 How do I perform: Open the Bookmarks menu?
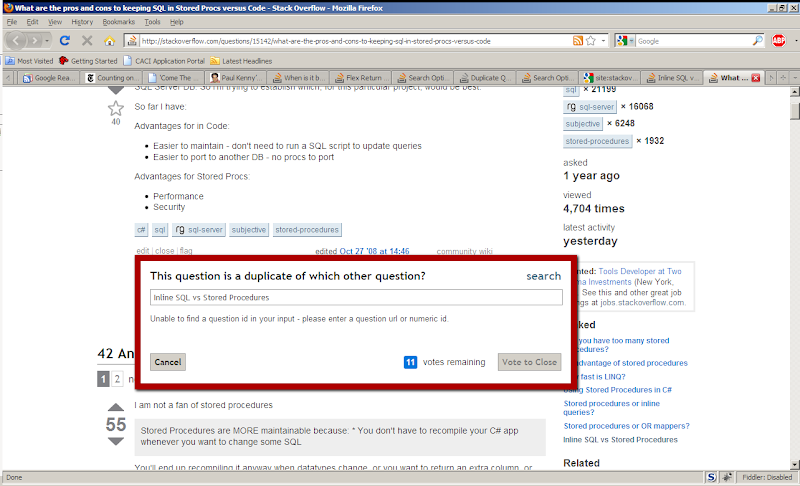point(118,22)
